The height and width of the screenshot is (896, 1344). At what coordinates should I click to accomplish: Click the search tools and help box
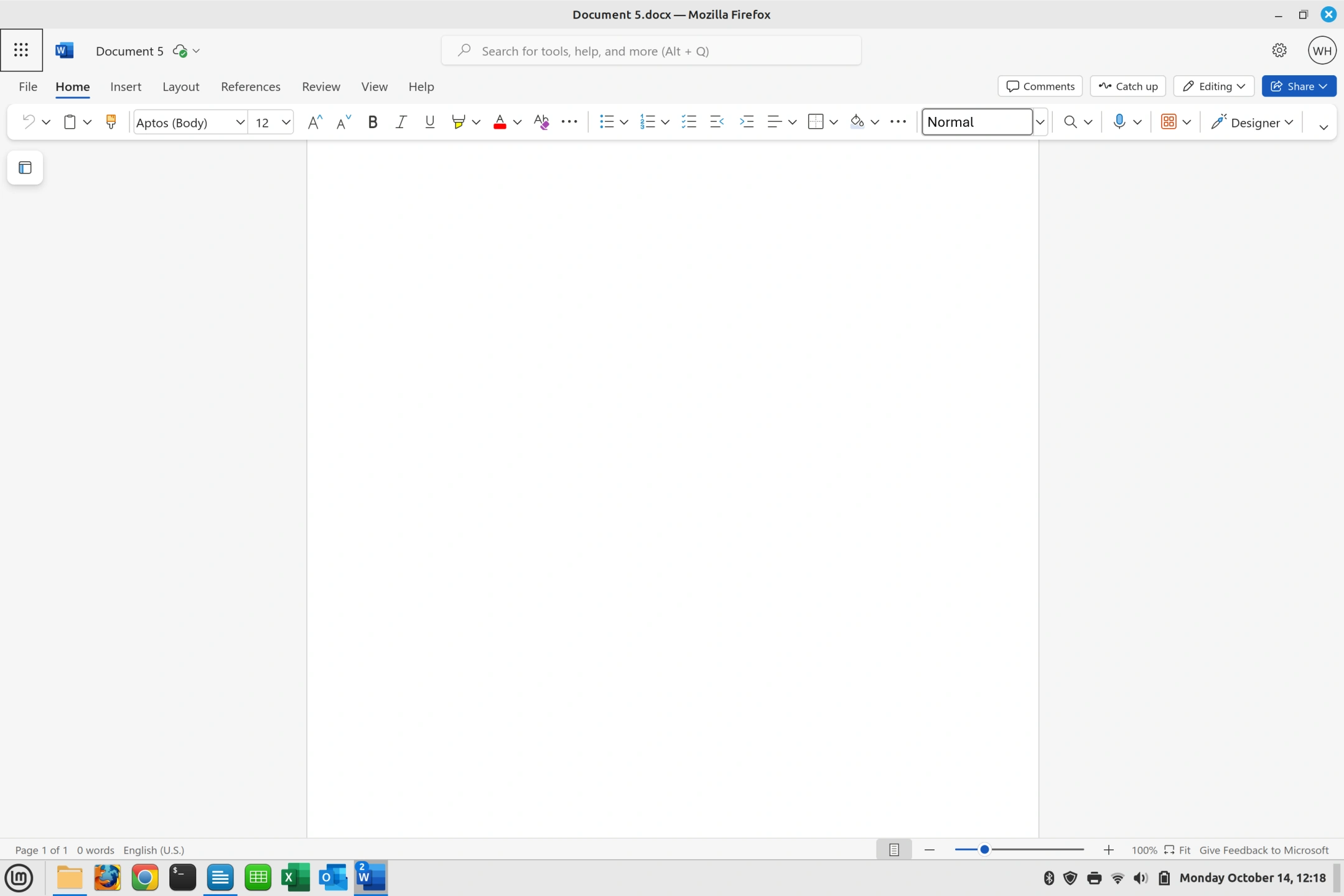tap(651, 50)
